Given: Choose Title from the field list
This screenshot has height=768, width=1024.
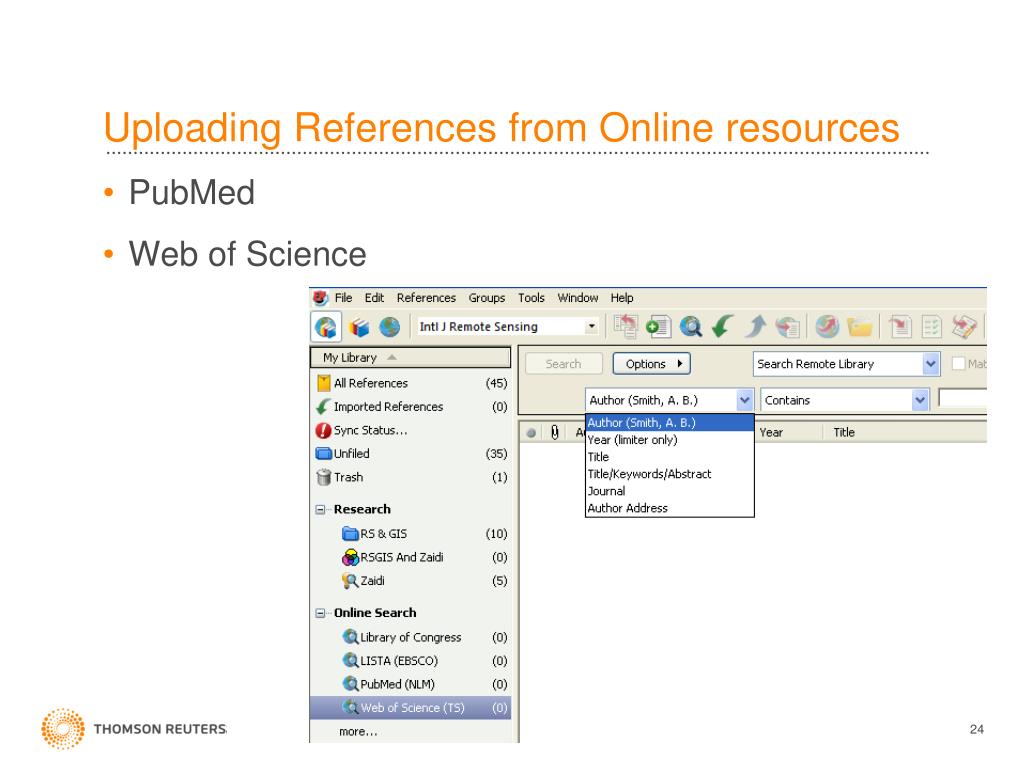Looking at the screenshot, I should pyautogui.click(x=670, y=456).
